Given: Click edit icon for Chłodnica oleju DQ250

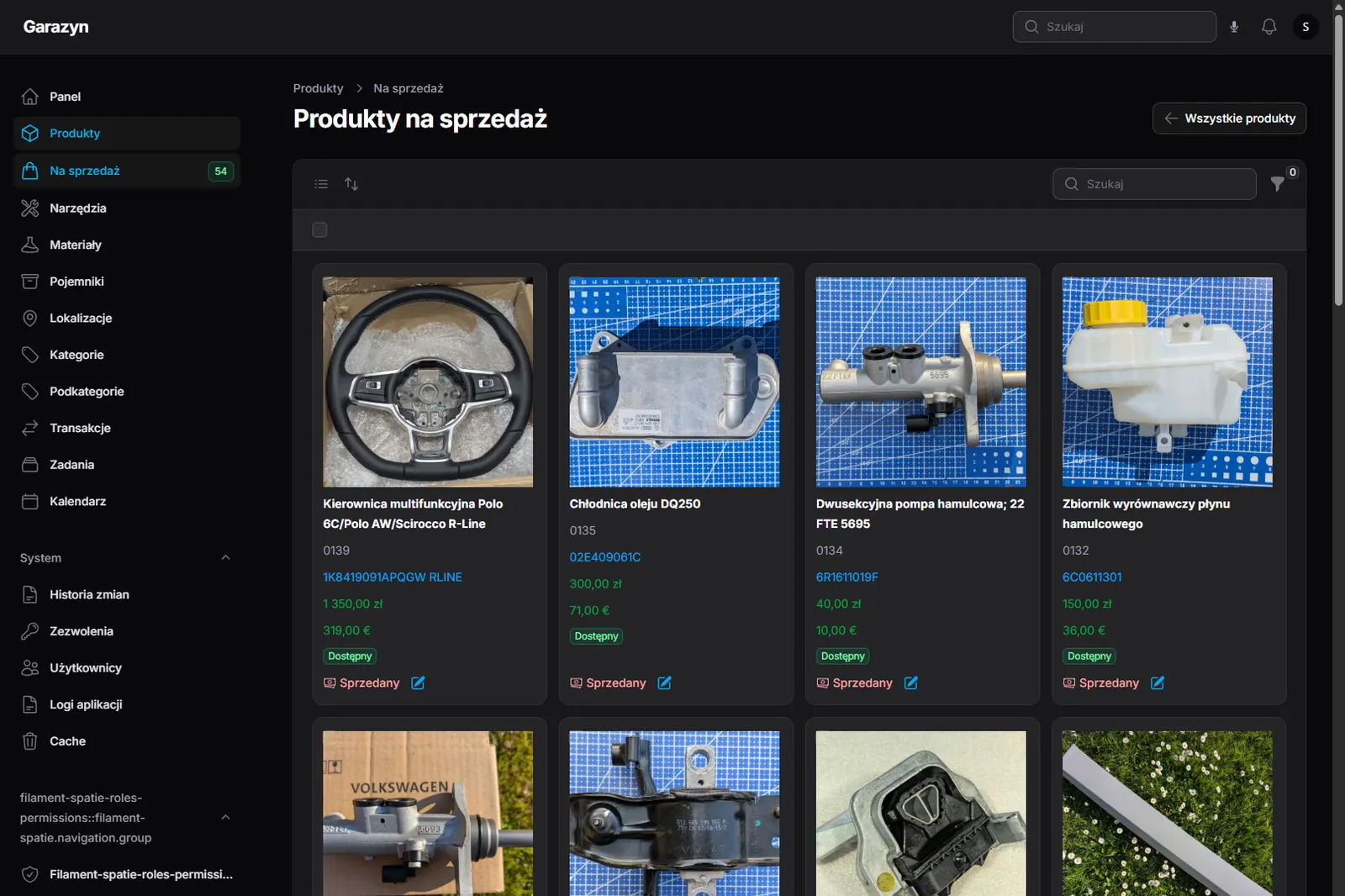Looking at the screenshot, I should [x=664, y=683].
